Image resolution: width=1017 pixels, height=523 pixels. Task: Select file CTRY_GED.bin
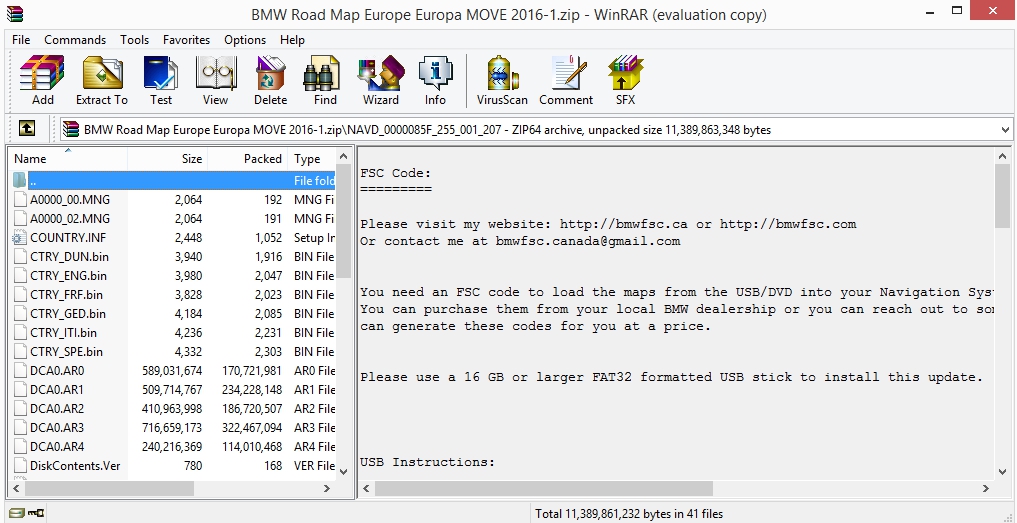tap(68, 313)
